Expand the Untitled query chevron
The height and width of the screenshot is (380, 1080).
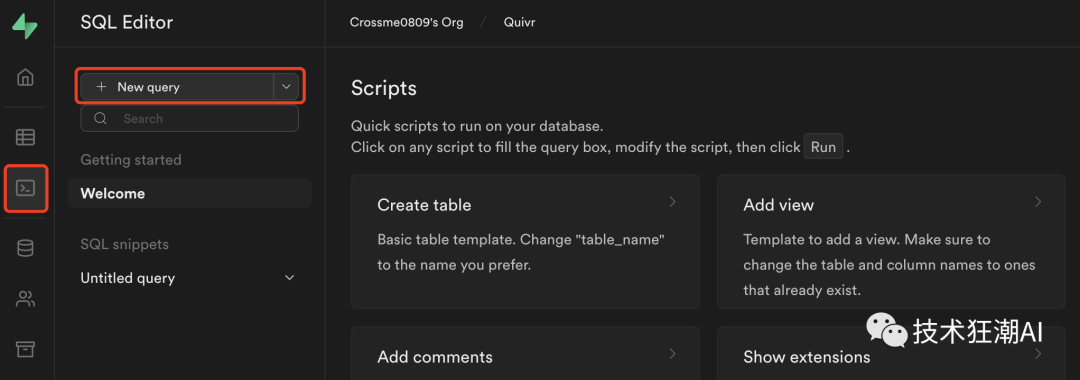click(x=290, y=278)
